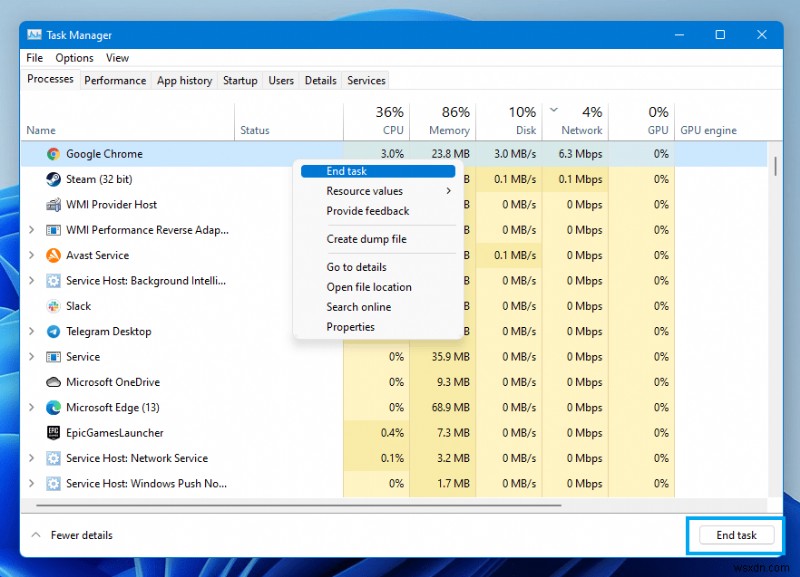Click the Google Chrome app icon
800x577 pixels.
tap(50, 154)
